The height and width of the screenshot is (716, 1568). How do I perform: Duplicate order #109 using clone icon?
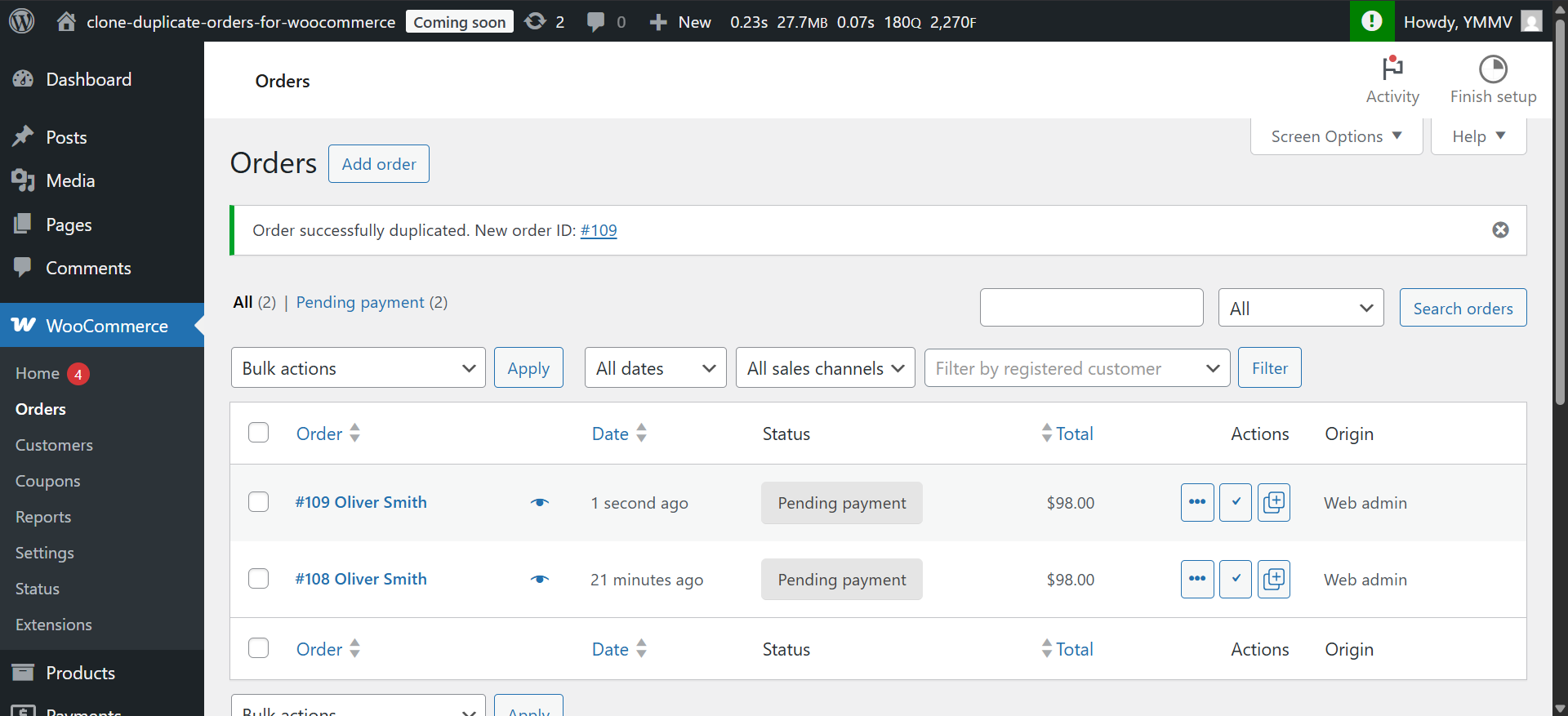pyautogui.click(x=1274, y=502)
